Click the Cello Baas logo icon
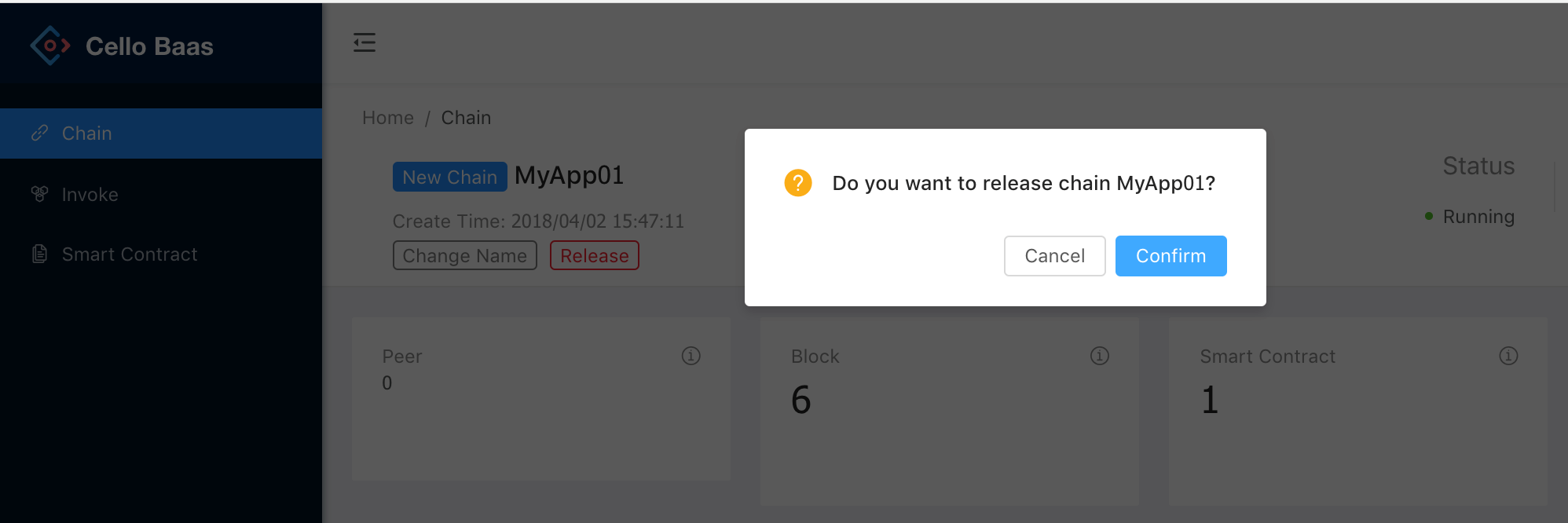 [50, 46]
